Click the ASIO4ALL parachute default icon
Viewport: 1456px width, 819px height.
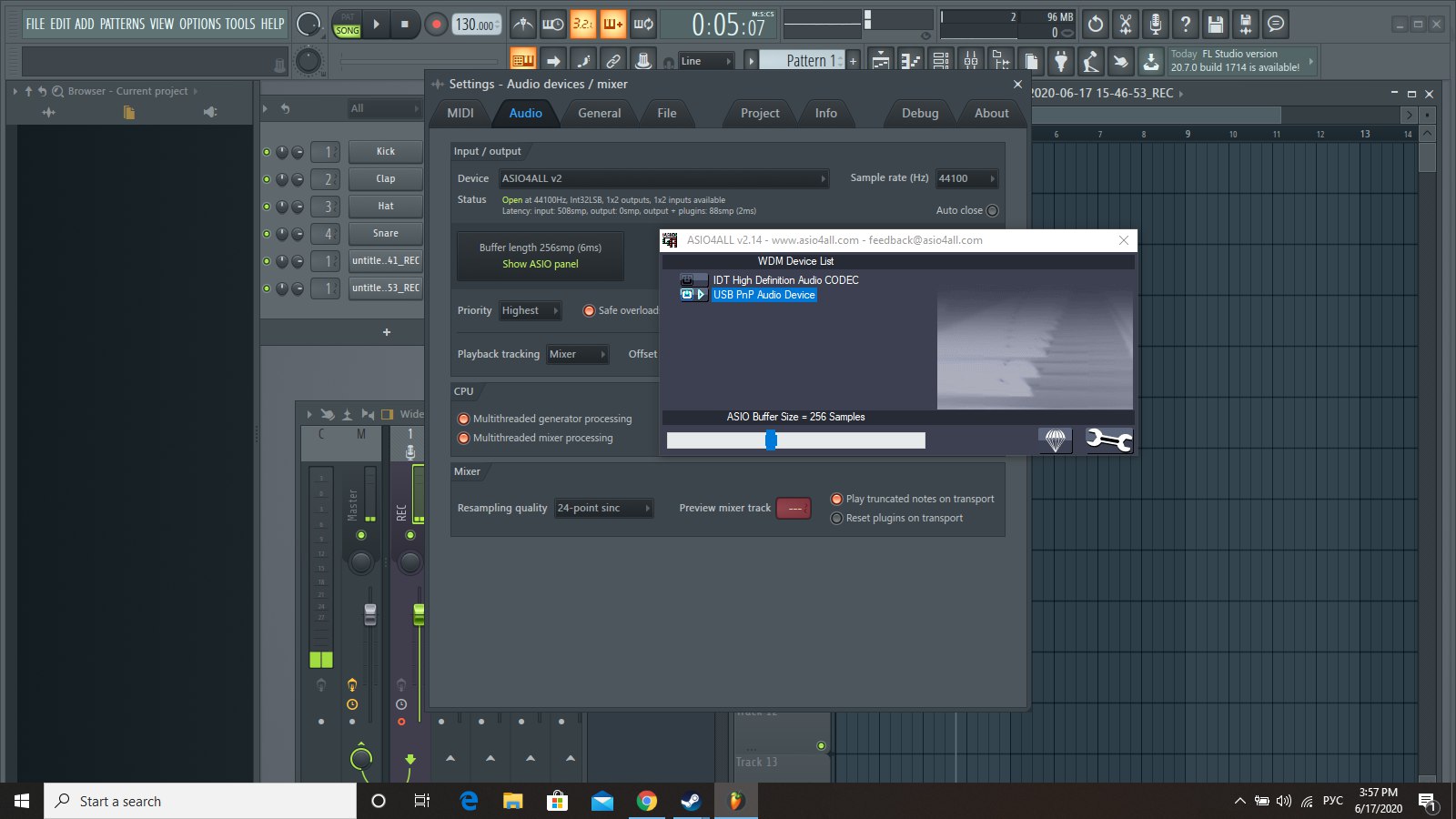click(x=1056, y=440)
